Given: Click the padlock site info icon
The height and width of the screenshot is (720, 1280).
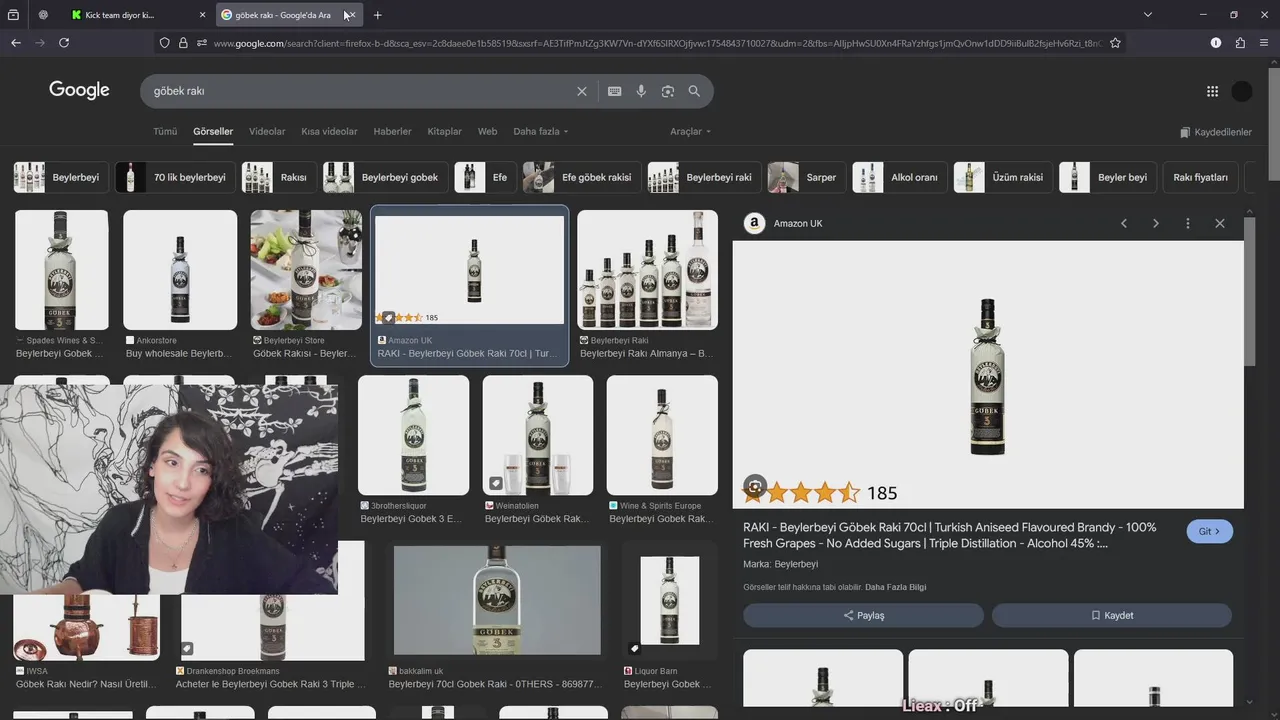Looking at the screenshot, I should [183, 43].
